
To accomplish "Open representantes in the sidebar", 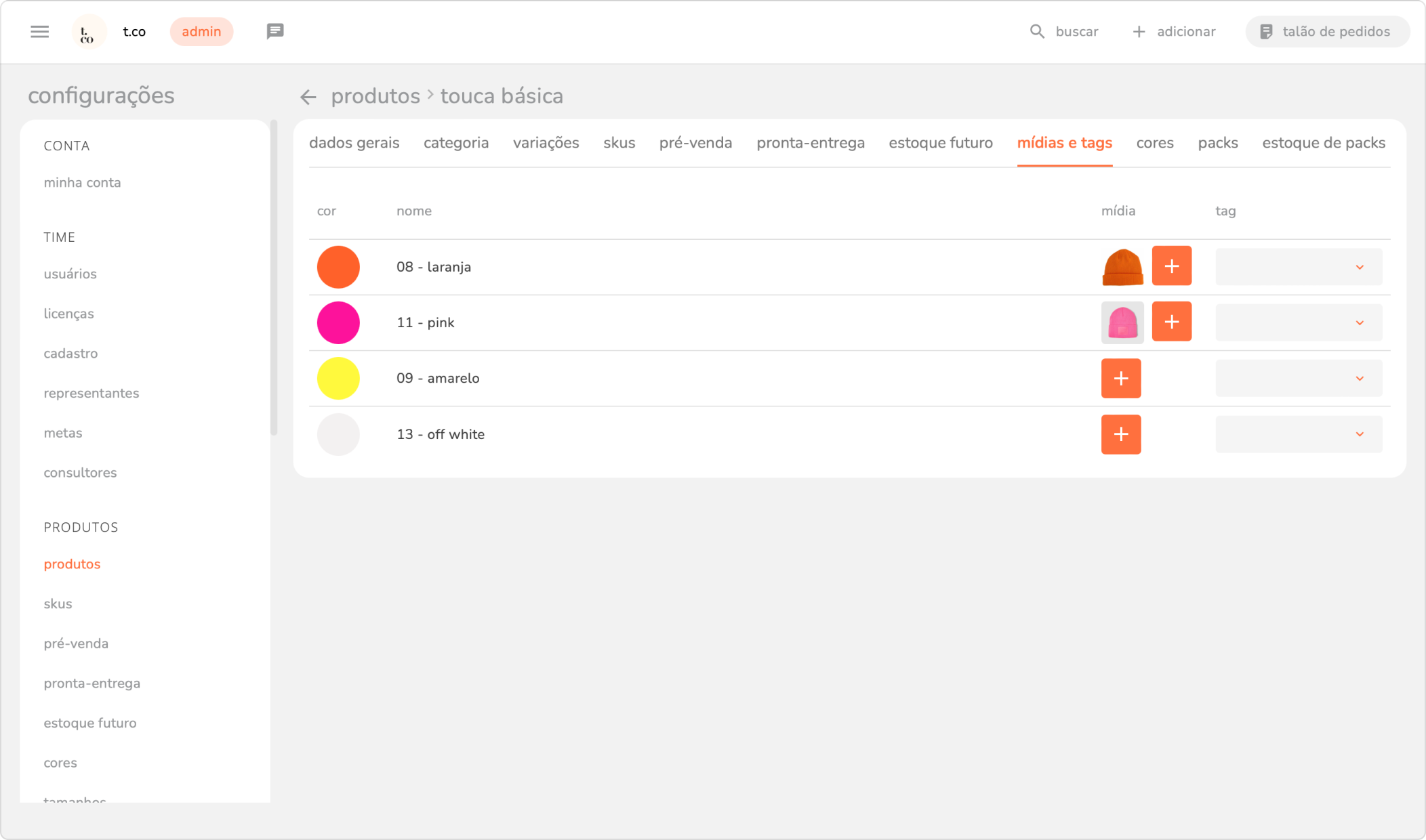I will click(x=91, y=393).
